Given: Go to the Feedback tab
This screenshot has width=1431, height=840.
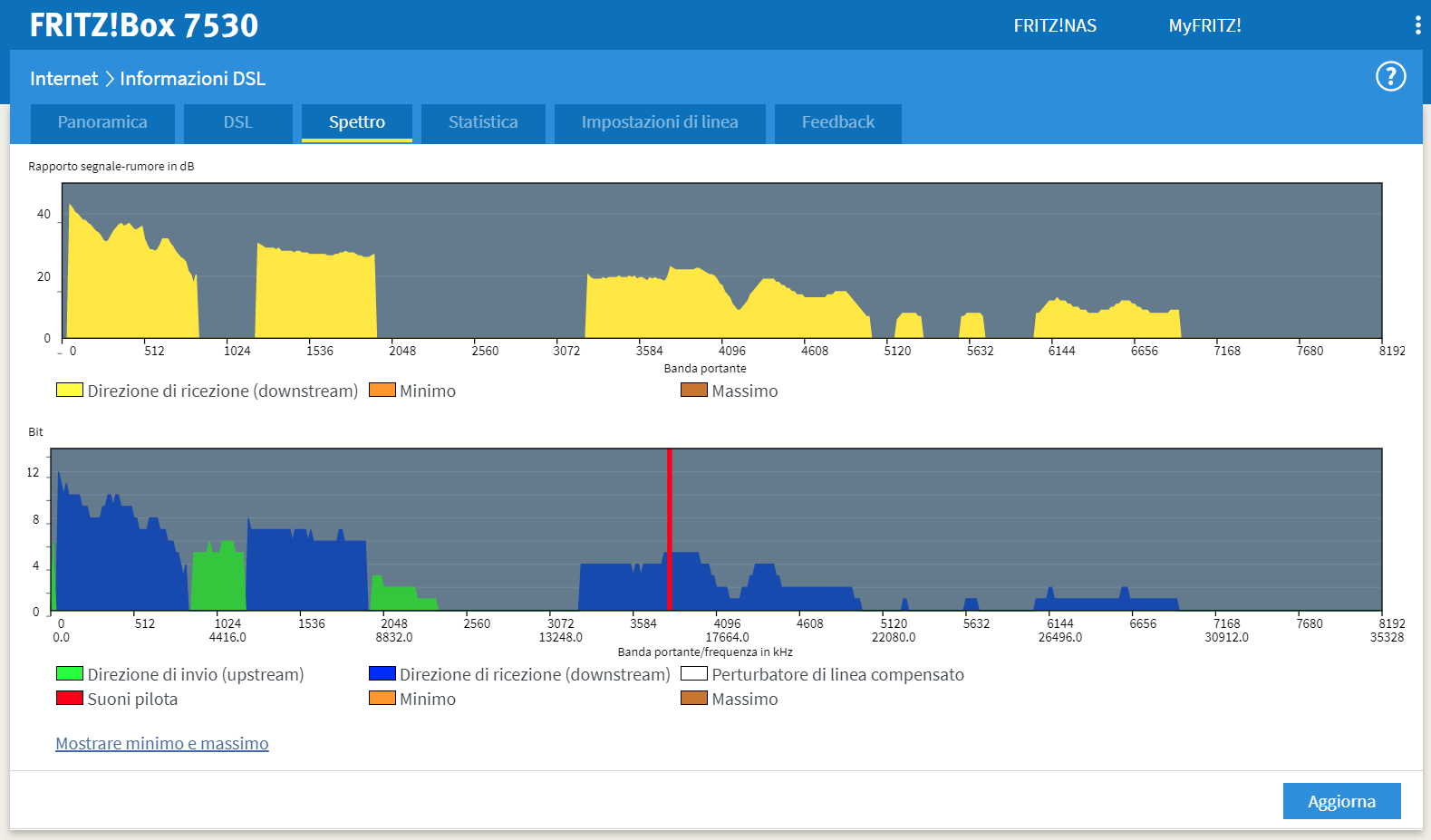Looking at the screenshot, I should (x=838, y=122).
